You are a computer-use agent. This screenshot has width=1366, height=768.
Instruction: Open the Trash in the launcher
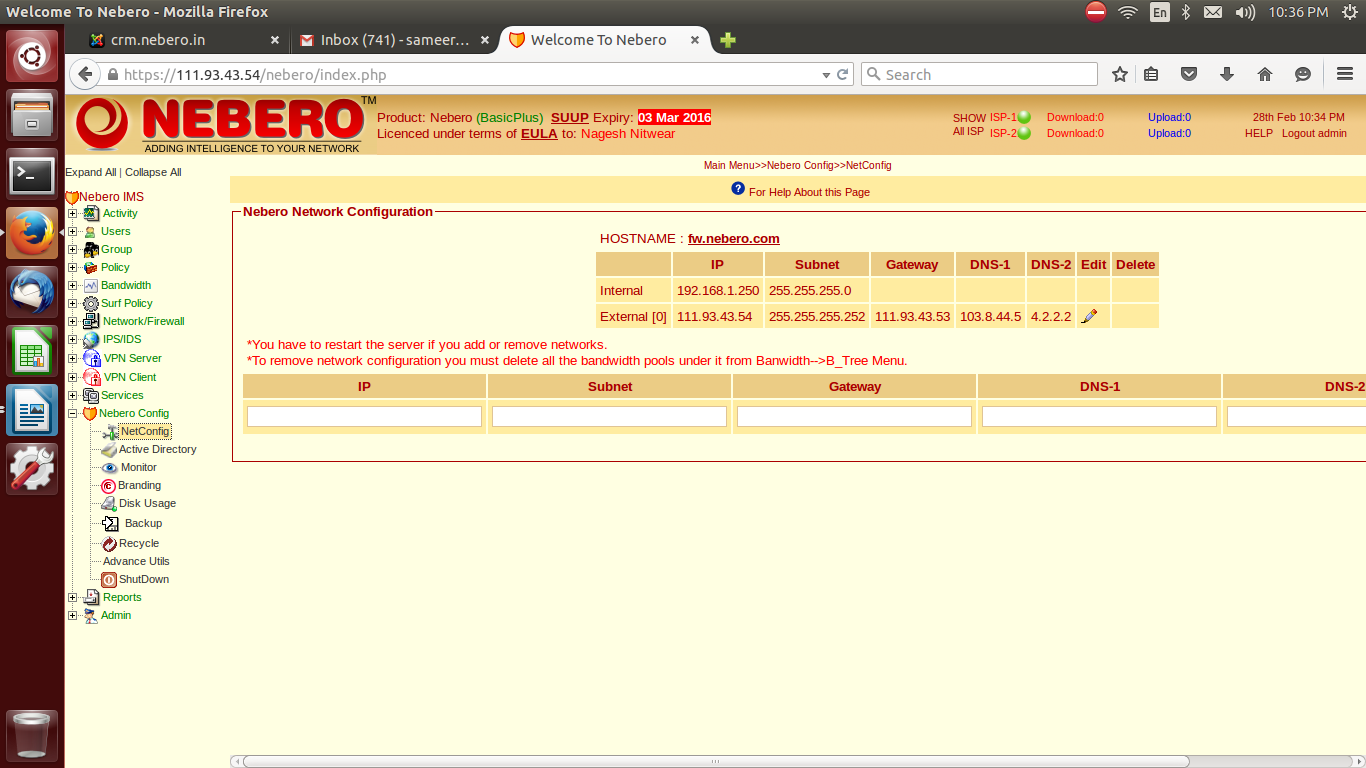coord(32,735)
